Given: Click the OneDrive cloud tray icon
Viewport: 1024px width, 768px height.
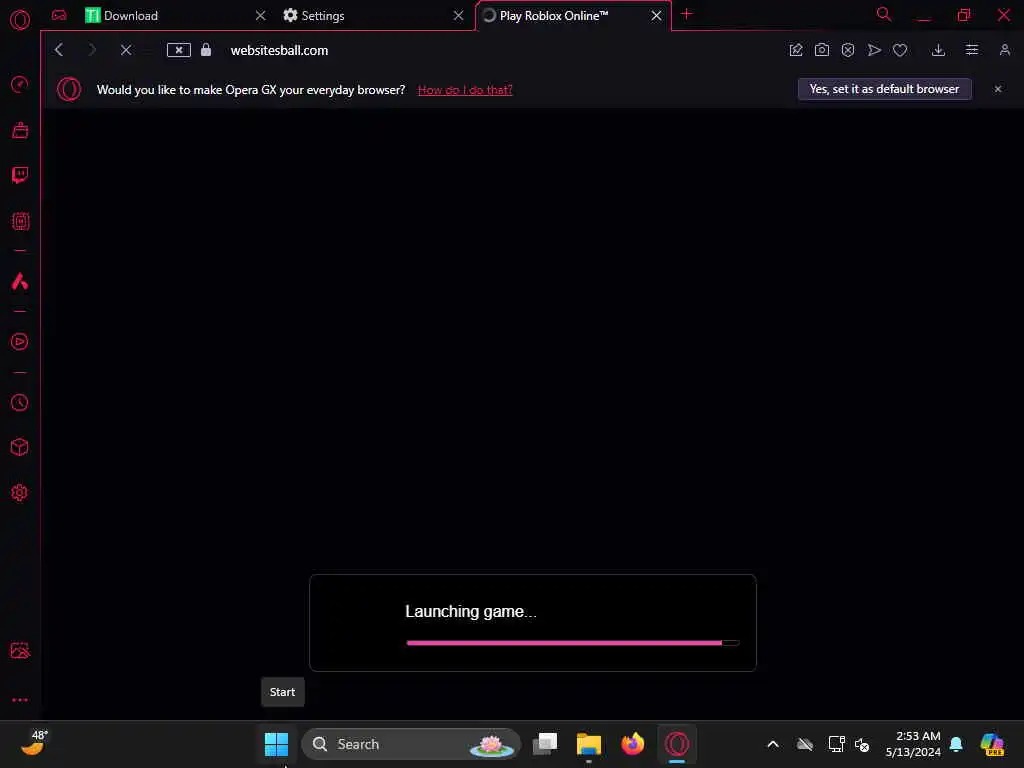Looking at the screenshot, I should point(805,744).
